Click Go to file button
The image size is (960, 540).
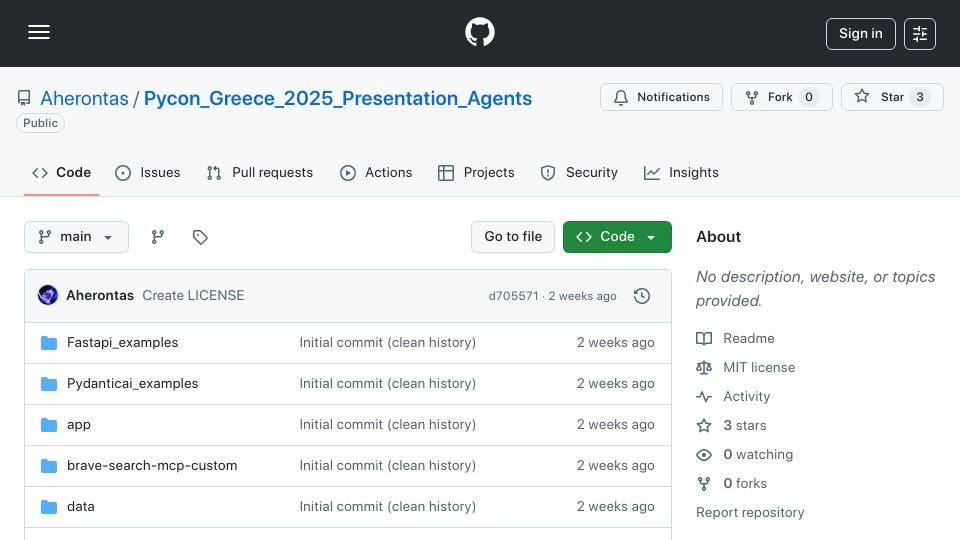(x=513, y=237)
